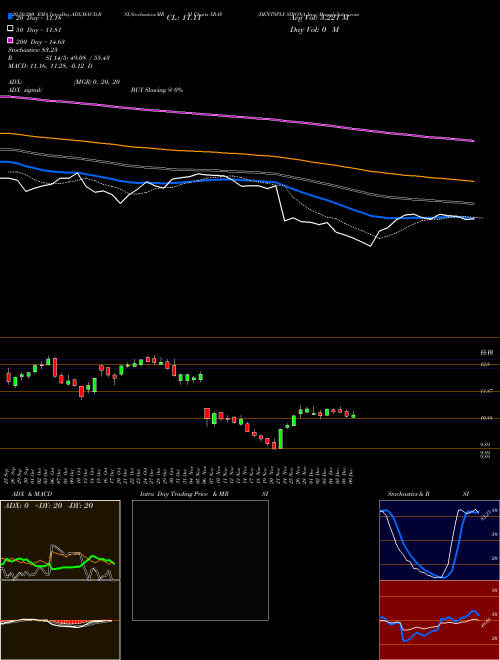The height and width of the screenshot is (660, 500).
Task: Click the Day Vol: 0 M label
Action: pos(314,30)
